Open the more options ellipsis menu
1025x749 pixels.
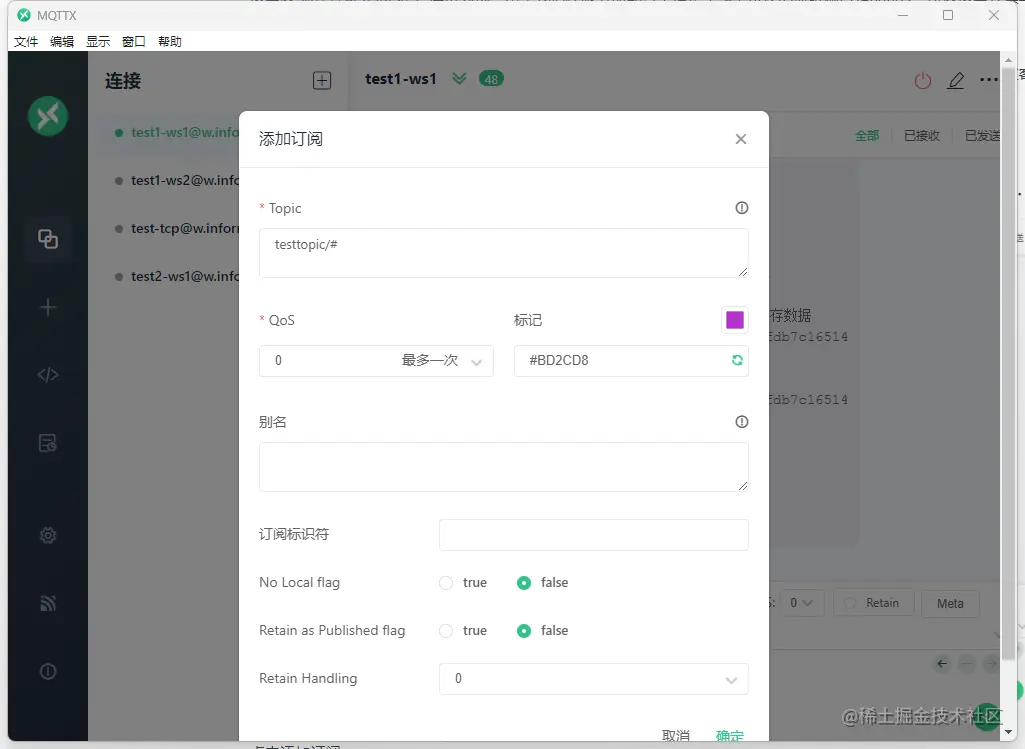988,80
